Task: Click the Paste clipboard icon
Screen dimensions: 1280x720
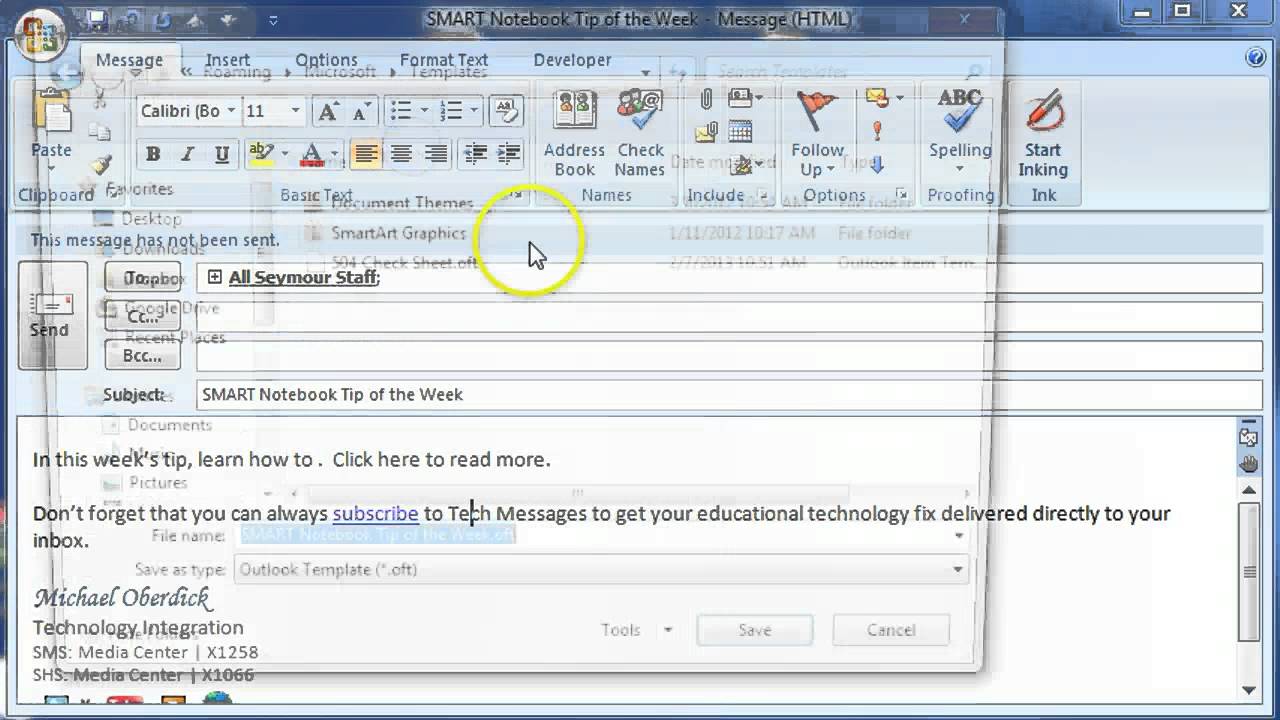Action: [x=50, y=111]
